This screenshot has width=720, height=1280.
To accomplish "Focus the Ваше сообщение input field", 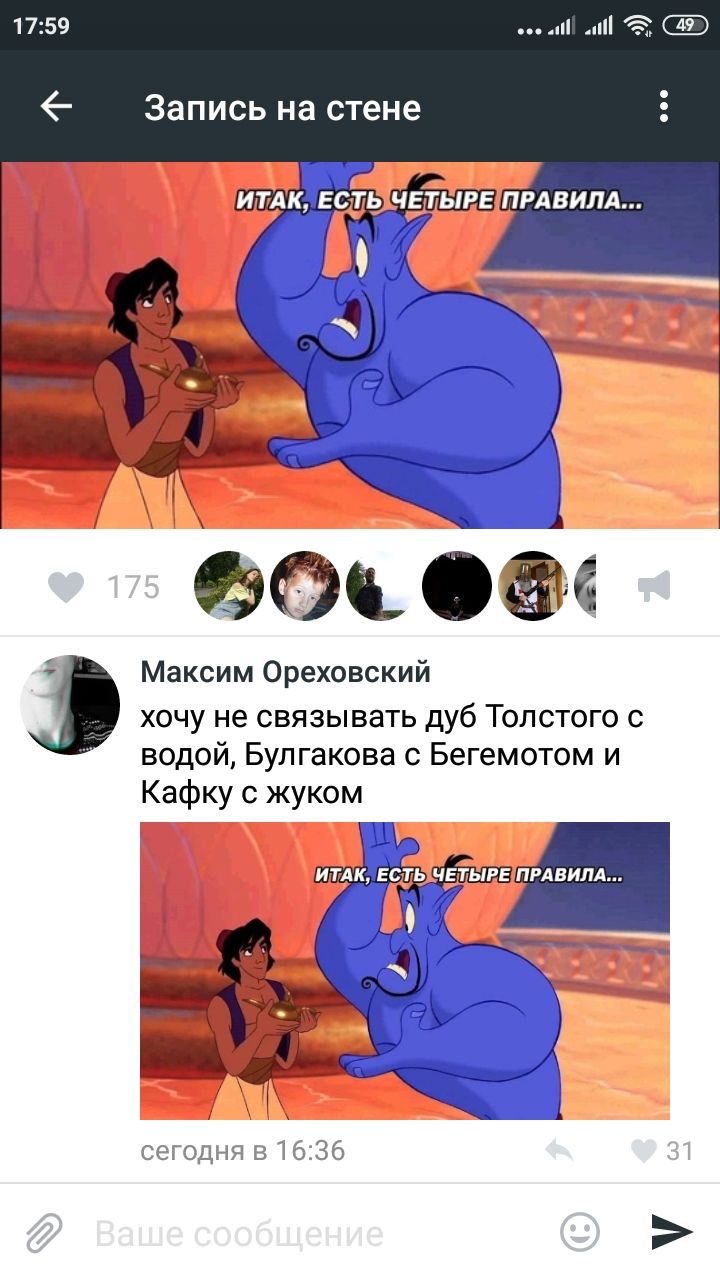I will tap(320, 1234).
